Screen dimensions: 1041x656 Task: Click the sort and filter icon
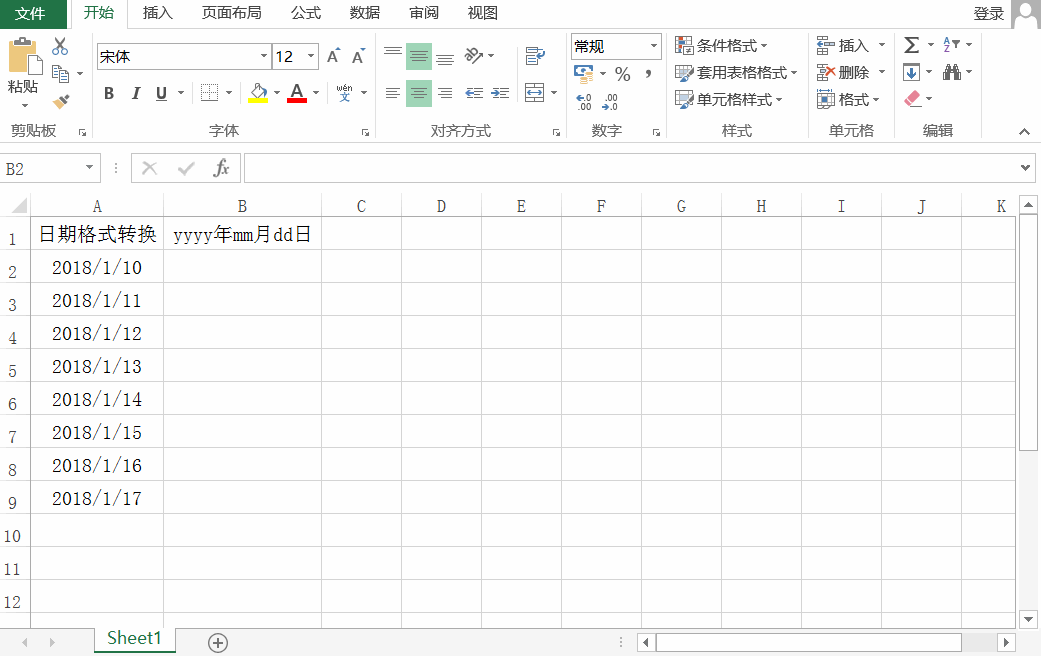coord(951,44)
